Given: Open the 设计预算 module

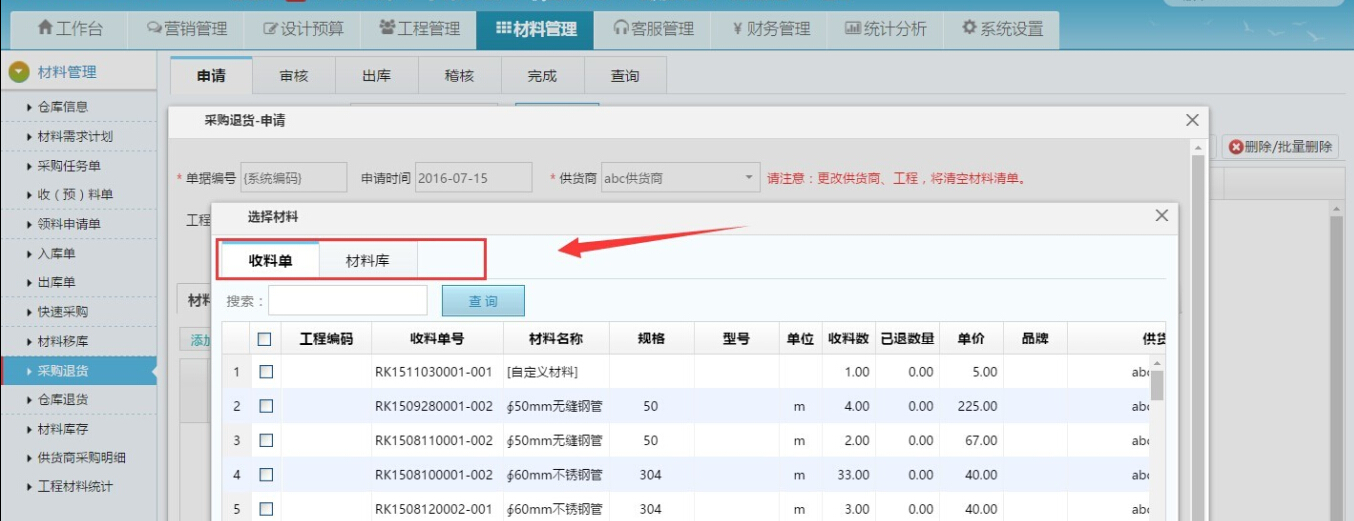Looking at the screenshot, I should [x=303, y=29].
